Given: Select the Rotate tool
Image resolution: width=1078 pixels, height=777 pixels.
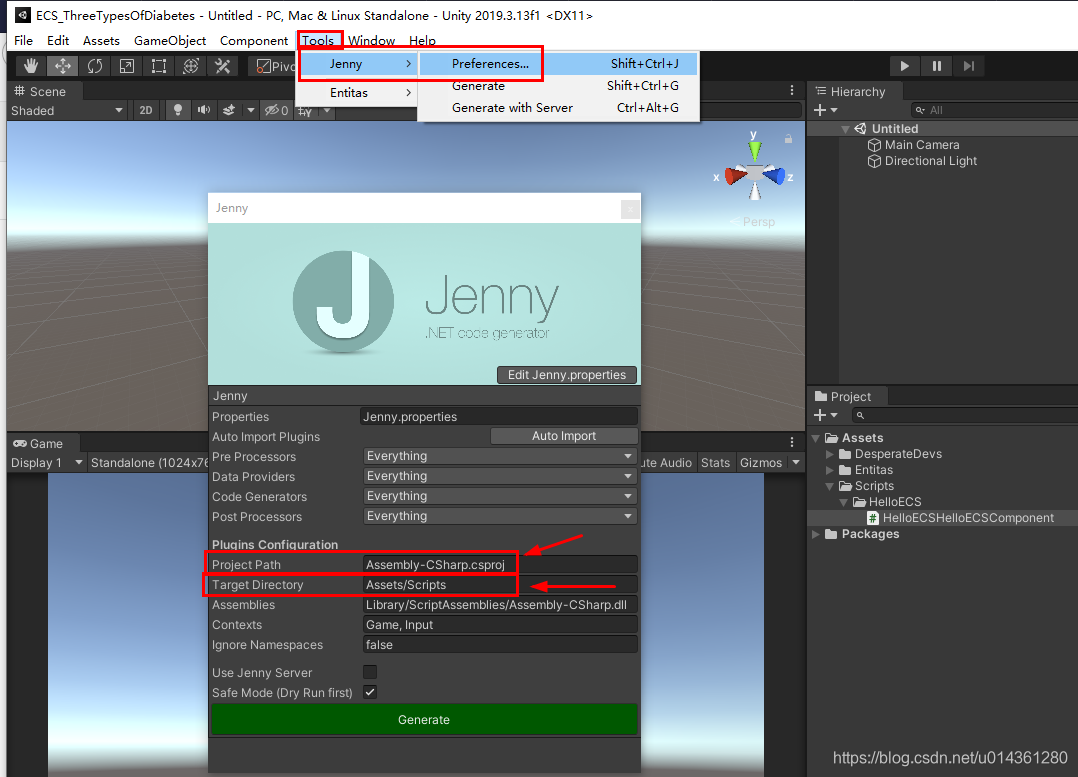Looking at the screenshot, I should (x=94, y=66).
